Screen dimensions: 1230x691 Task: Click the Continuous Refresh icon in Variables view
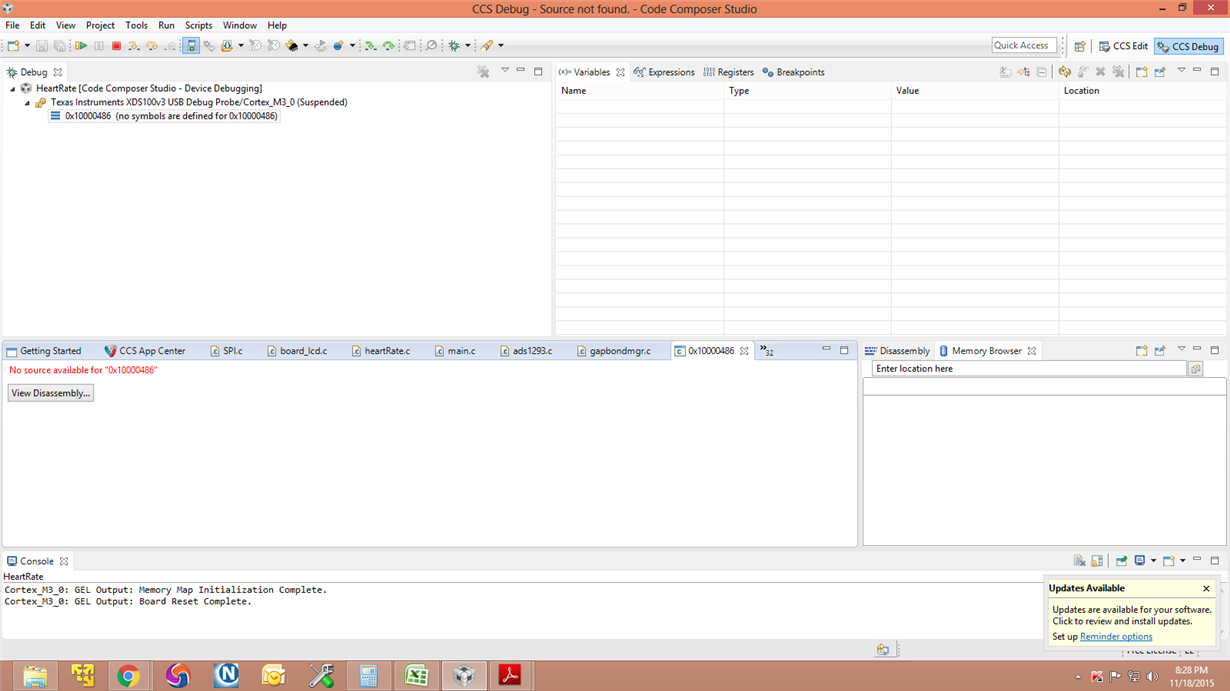1064,72
